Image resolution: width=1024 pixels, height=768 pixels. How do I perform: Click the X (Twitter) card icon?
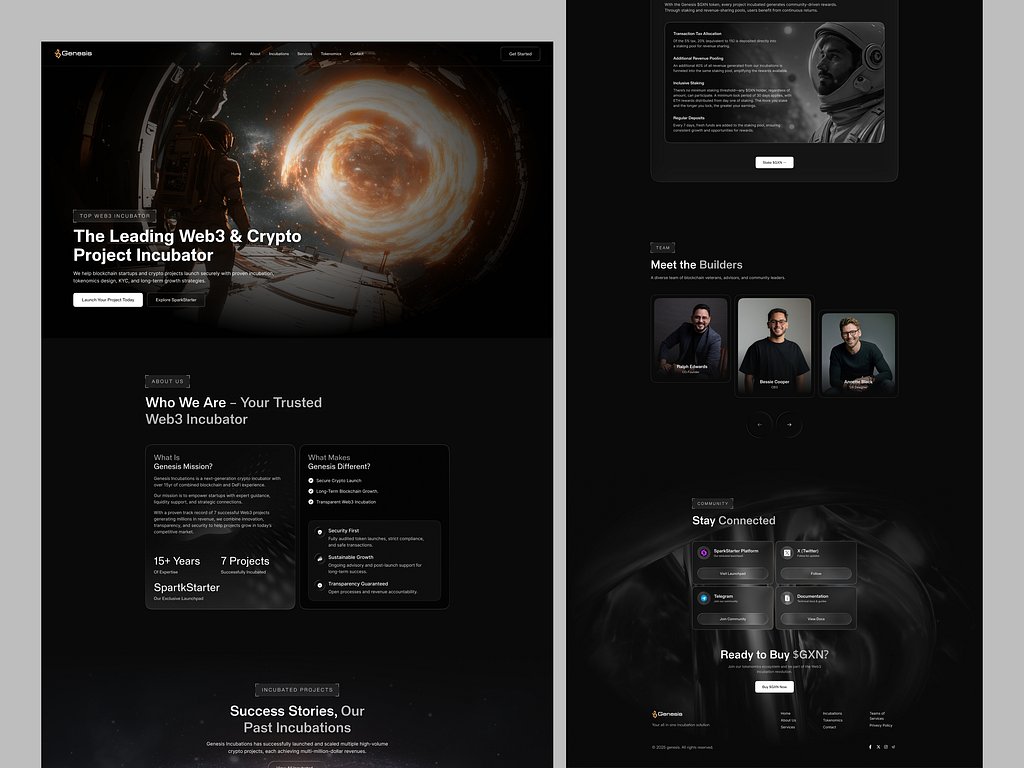pyautogui.click(x=787, y=552)
